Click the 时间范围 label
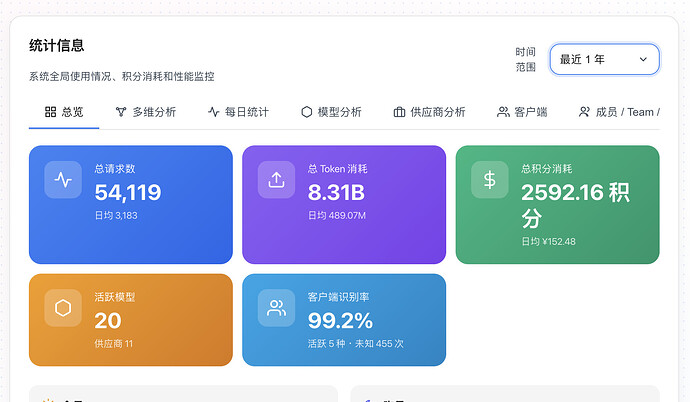Screen dimensions: 690x402 point(525,59)
